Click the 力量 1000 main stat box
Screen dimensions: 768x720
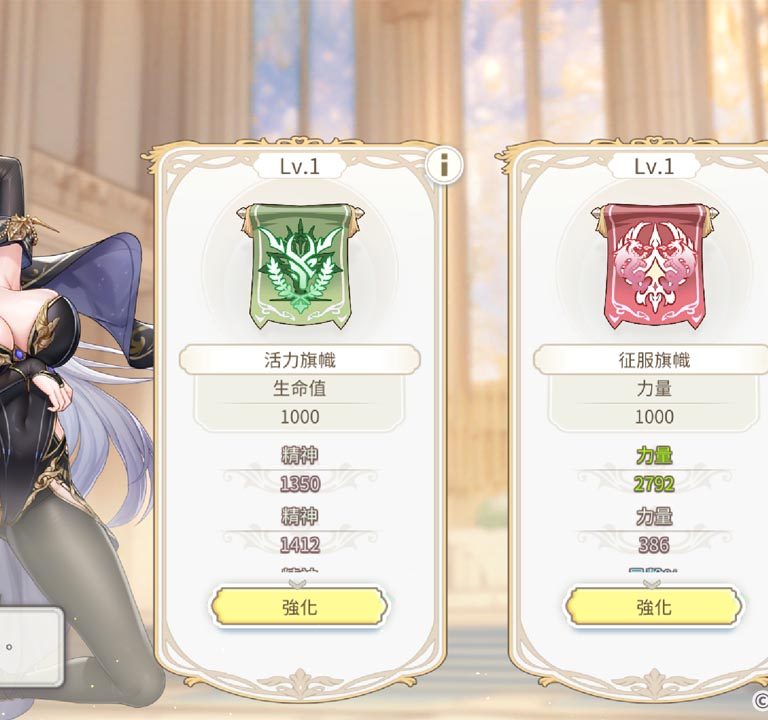click(x=654, y=403)
